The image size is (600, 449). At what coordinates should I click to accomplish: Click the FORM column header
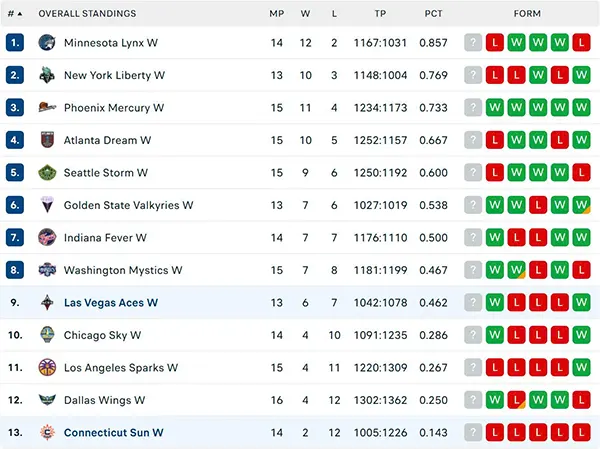tap(527, 14)
